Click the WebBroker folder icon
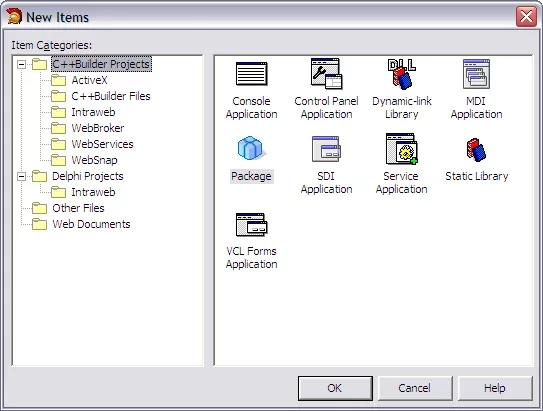The width and height of the screenshot is (543, 411). [x=58, y=128]
